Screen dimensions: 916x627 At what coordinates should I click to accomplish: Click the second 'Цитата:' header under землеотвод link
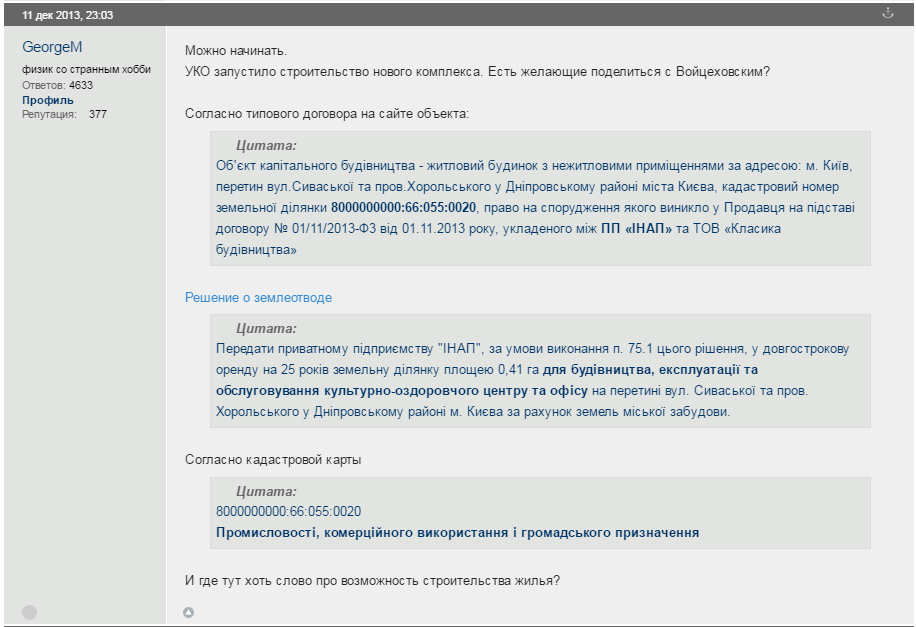[x=266, y=328]
